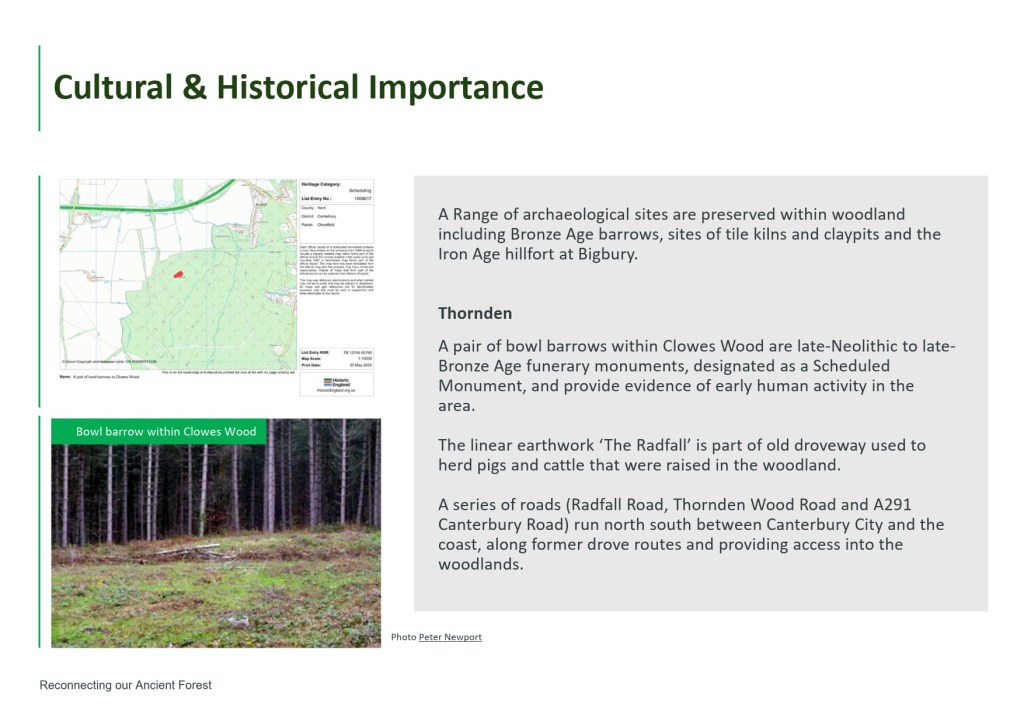The height and width of the screenshot is (723, 1024).
Task: Click the 'Thornden' bold subheading
Action: 475,313
